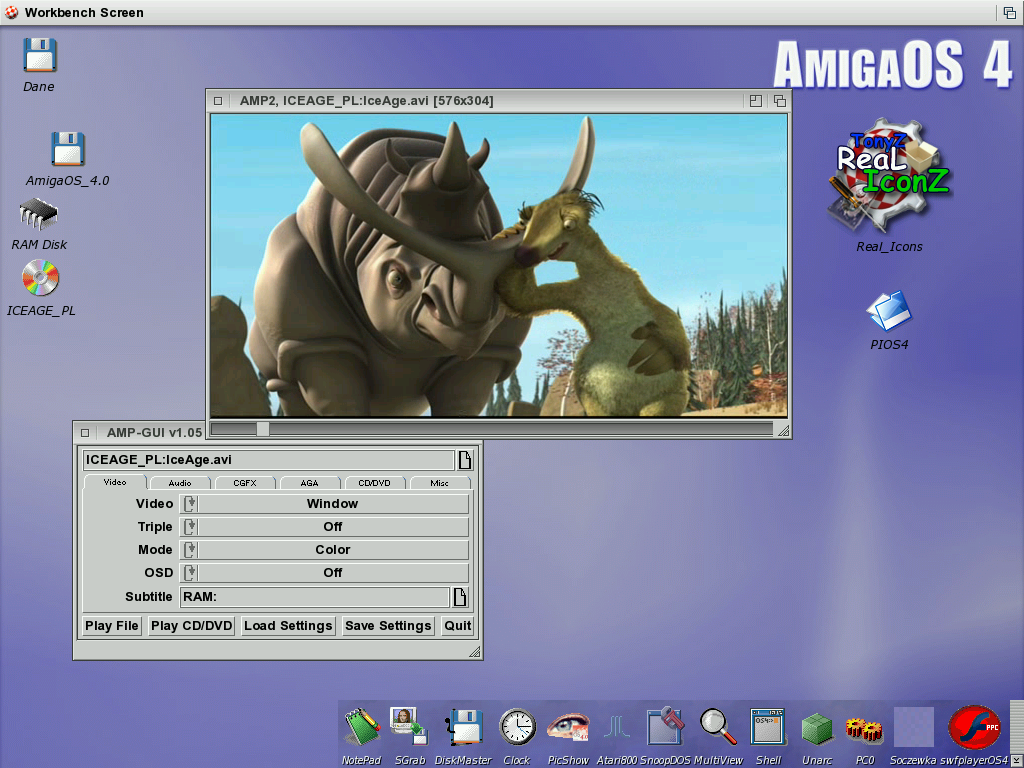Click zoom gadget of AMP2 window
The height and width of the screenshot is (768, 1024).
point(756,101)
